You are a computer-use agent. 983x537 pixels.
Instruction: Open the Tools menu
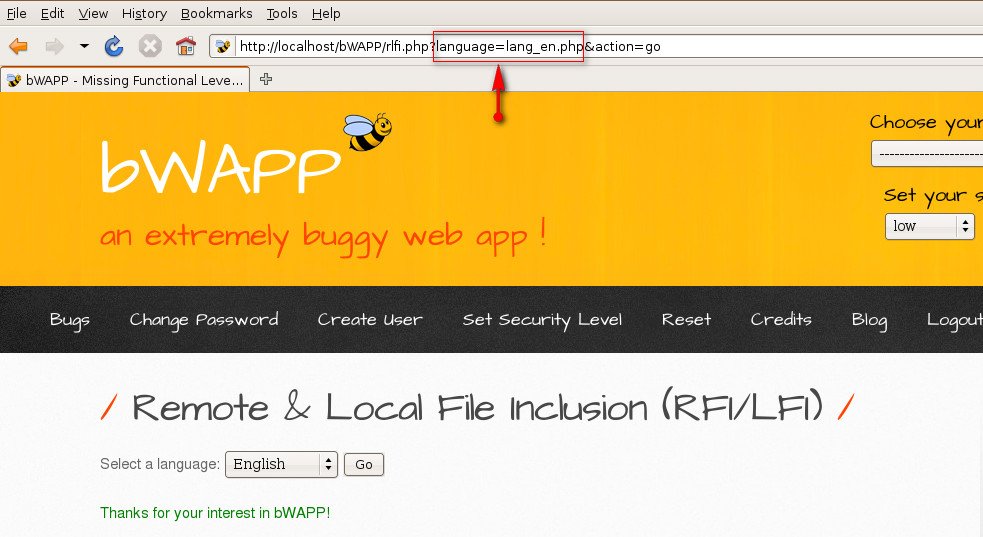pos(281,13)
